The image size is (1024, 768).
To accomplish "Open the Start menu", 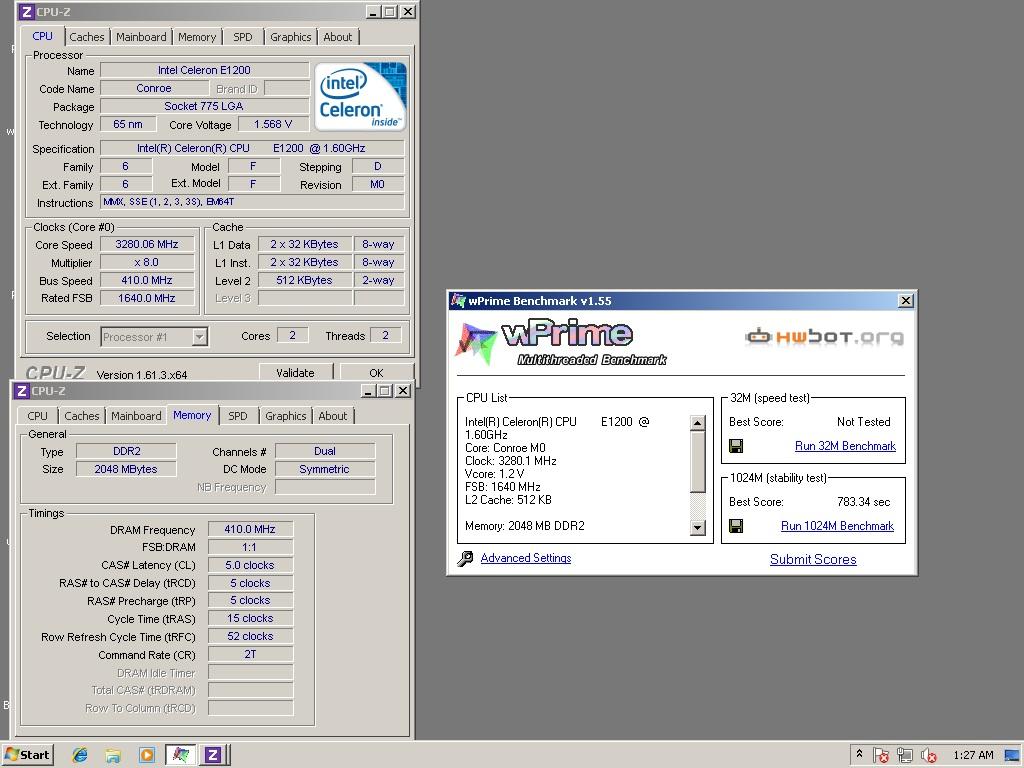I will [x=27, y=755].
